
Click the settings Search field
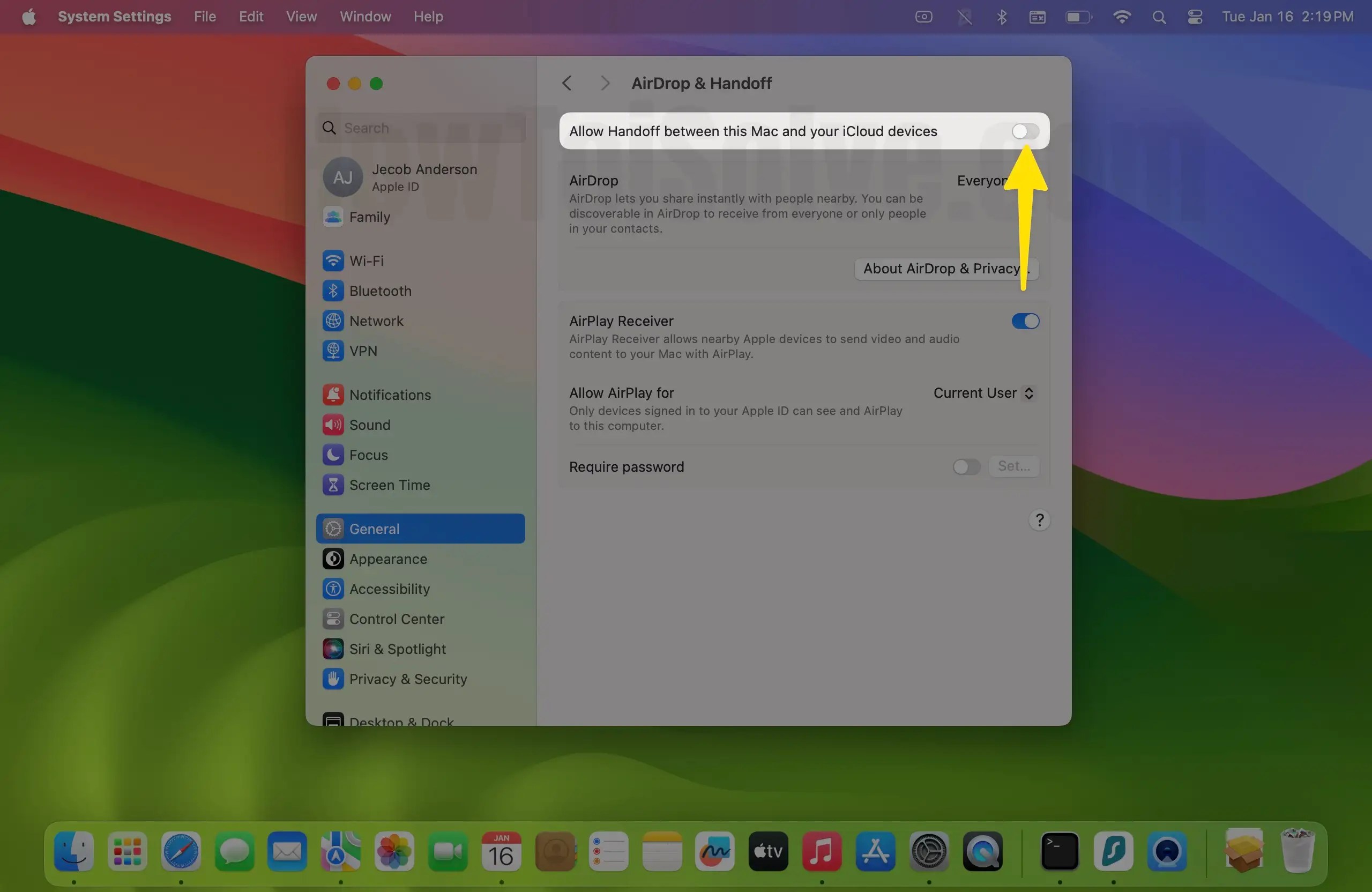tap(420, 128)
